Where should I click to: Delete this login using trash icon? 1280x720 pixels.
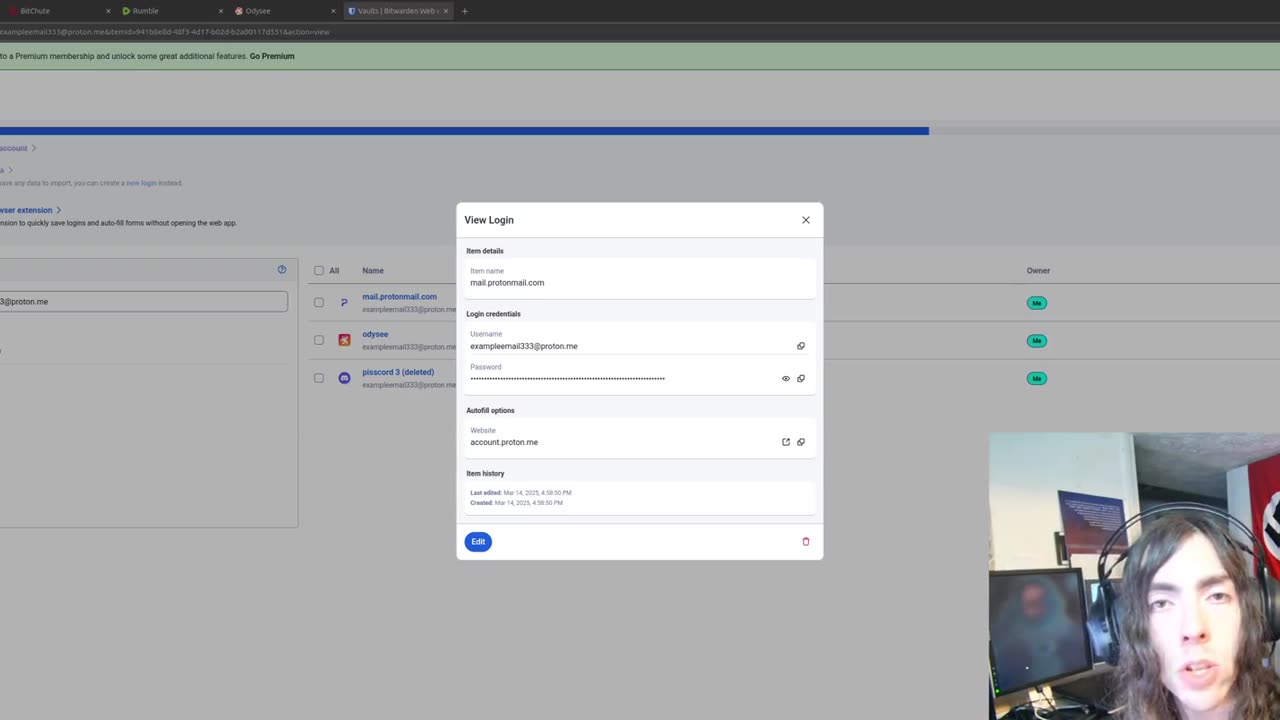click(805, 541)
